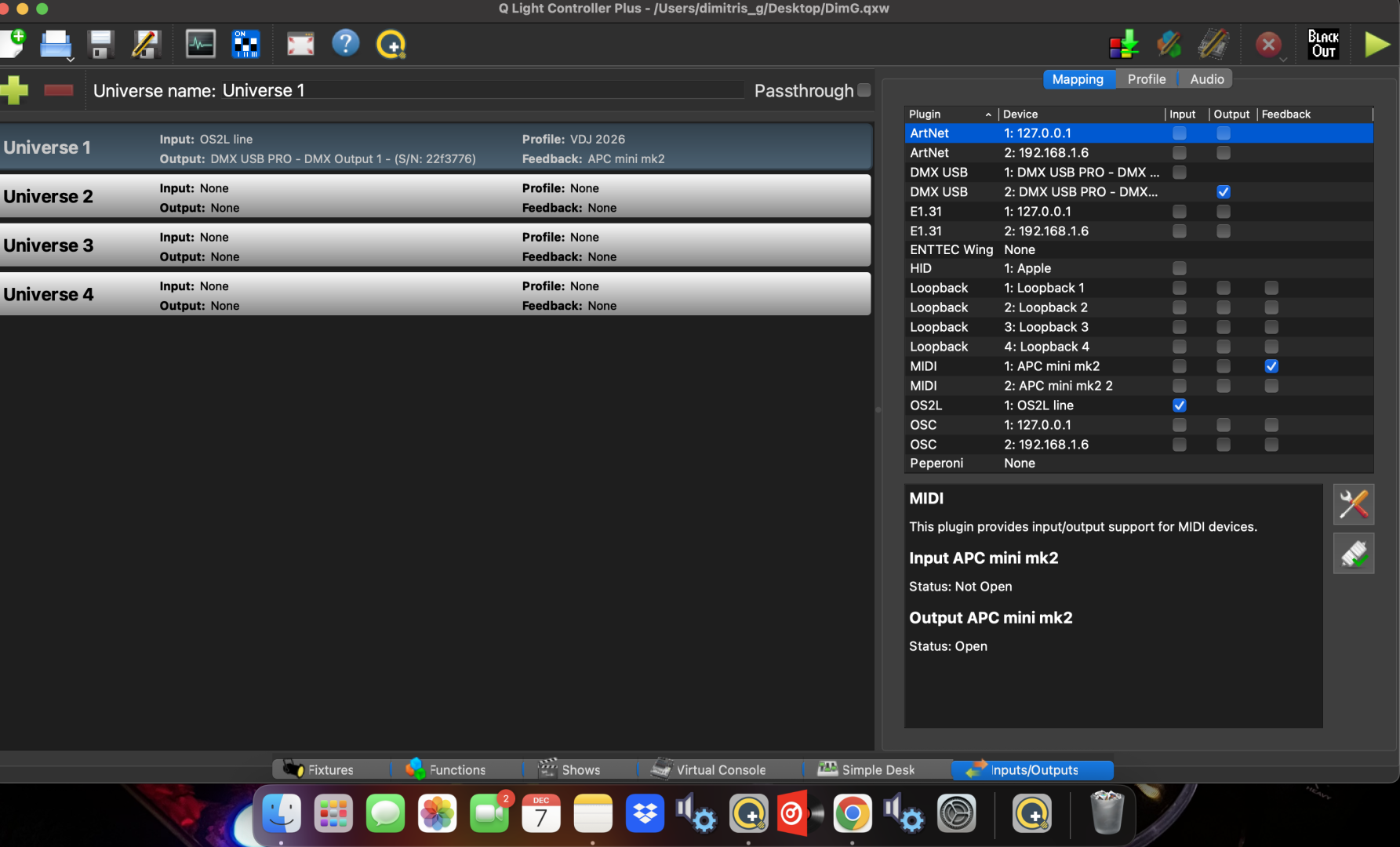Open the DMX Monitor tool
The image size is (1400, 847).
[x=200, y=44]
